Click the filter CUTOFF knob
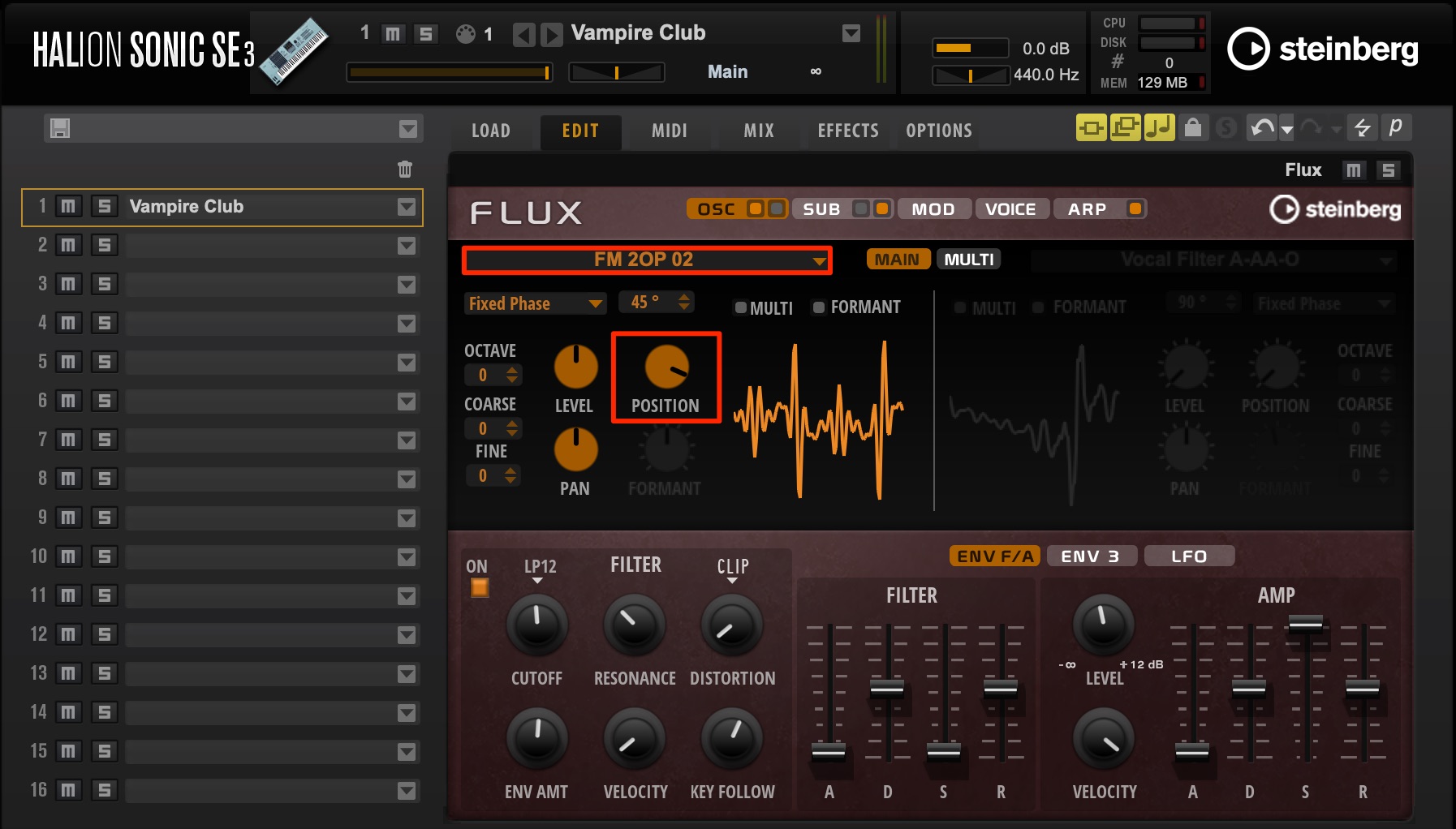1456x829 pixels. (x=536, y=625)
